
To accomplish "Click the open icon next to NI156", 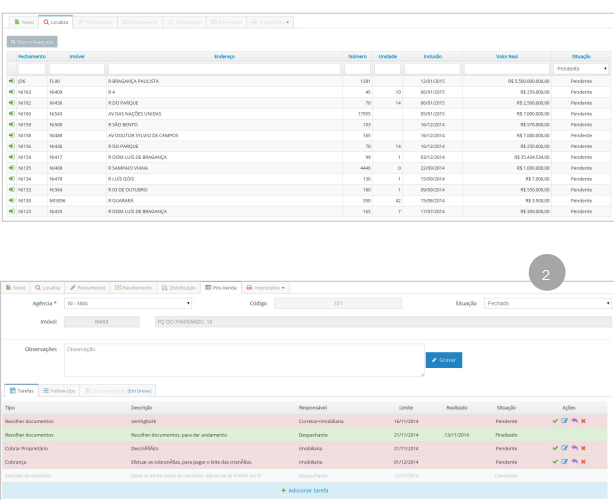I will coord(11,146).
